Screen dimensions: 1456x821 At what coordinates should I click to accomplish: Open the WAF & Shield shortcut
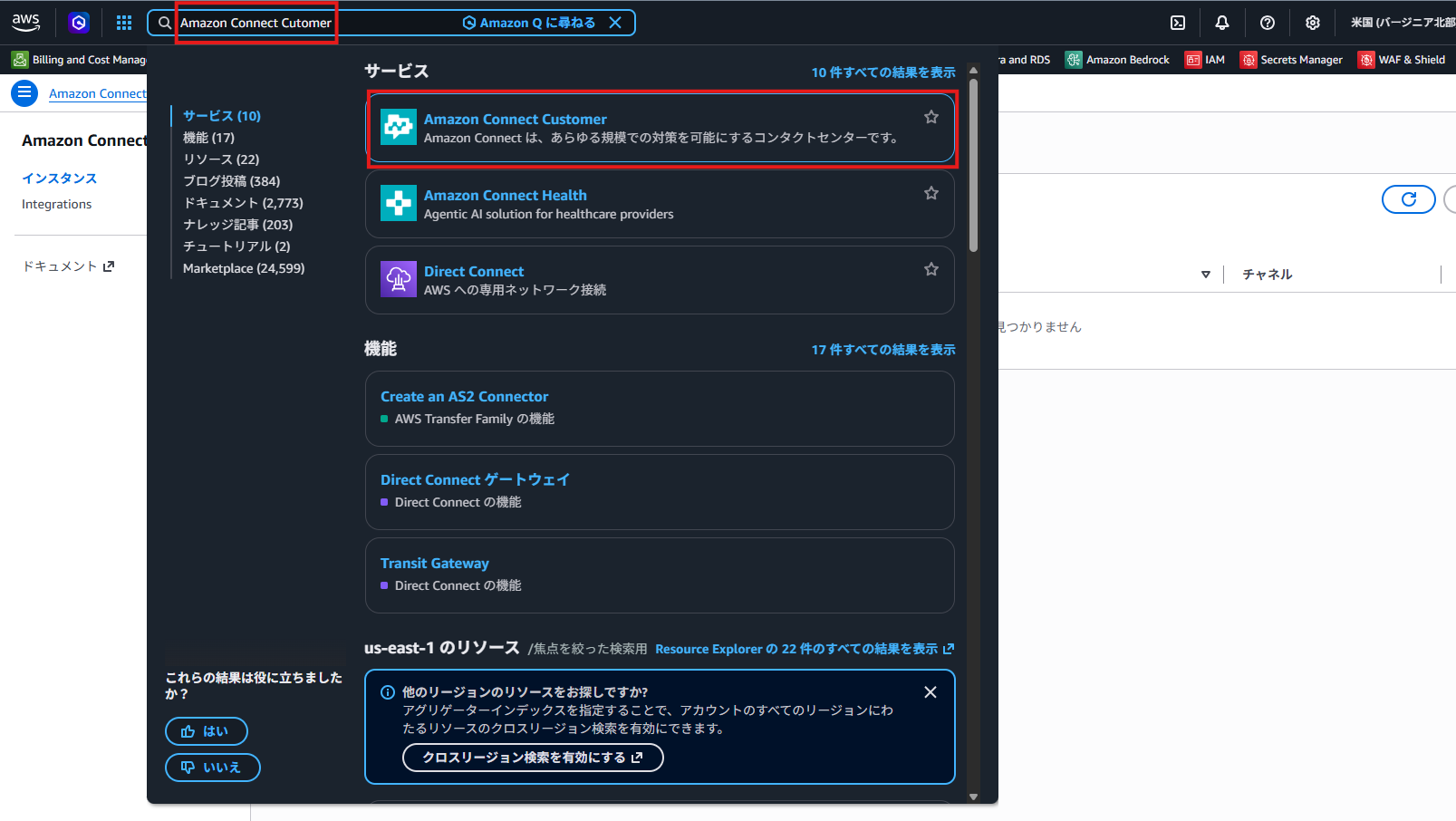[1402, 60]
